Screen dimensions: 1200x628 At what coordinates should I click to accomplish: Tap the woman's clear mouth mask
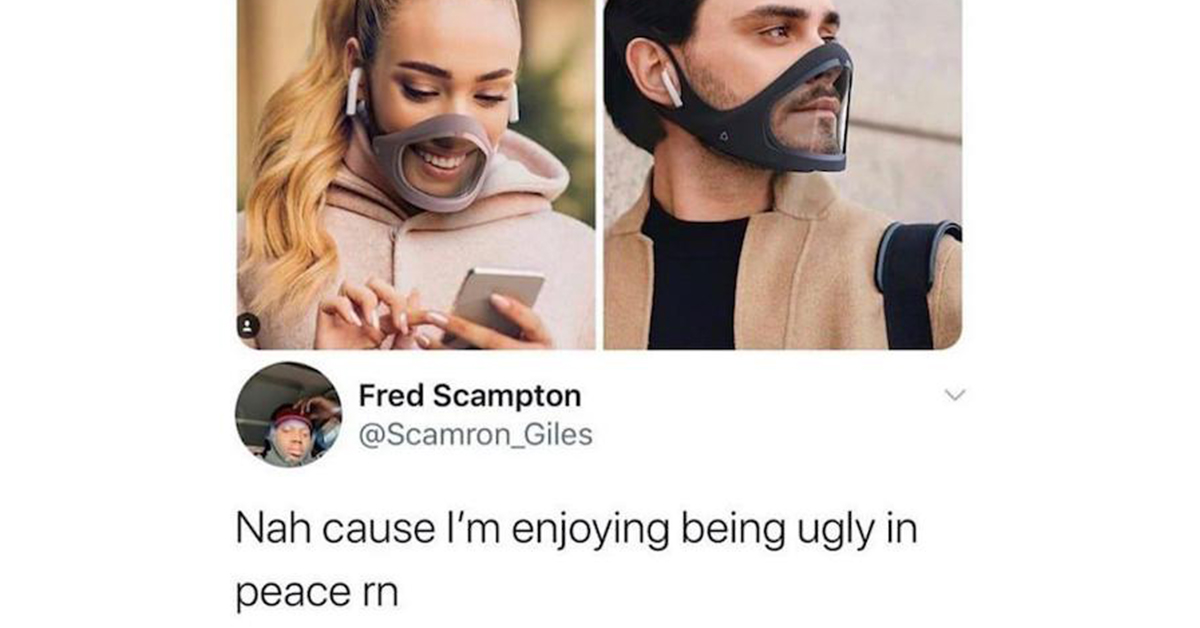pos(432,160)
